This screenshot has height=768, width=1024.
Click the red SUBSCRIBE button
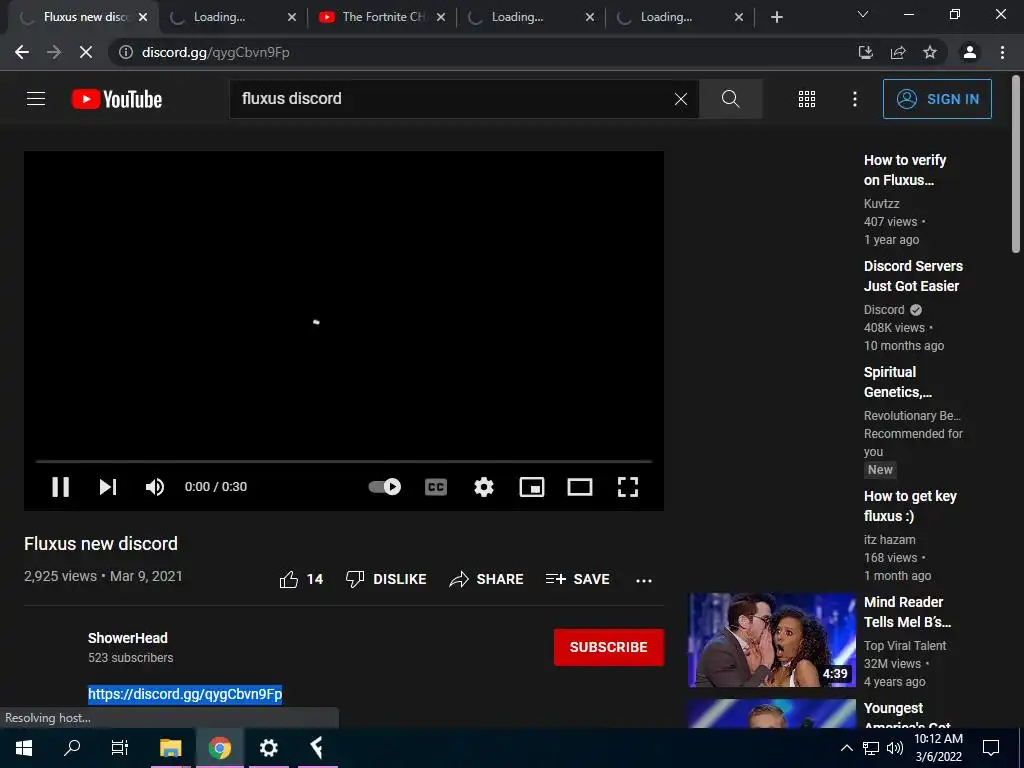click(x=609, y=647)
